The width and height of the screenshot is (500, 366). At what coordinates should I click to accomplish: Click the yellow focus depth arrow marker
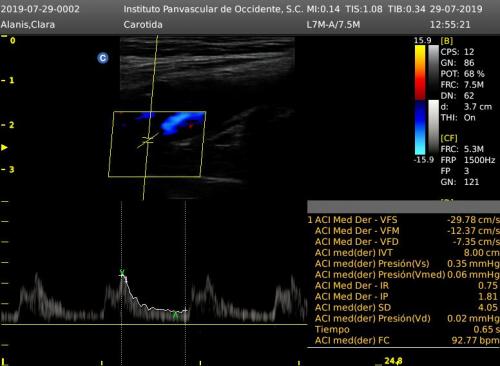(4, 147)
